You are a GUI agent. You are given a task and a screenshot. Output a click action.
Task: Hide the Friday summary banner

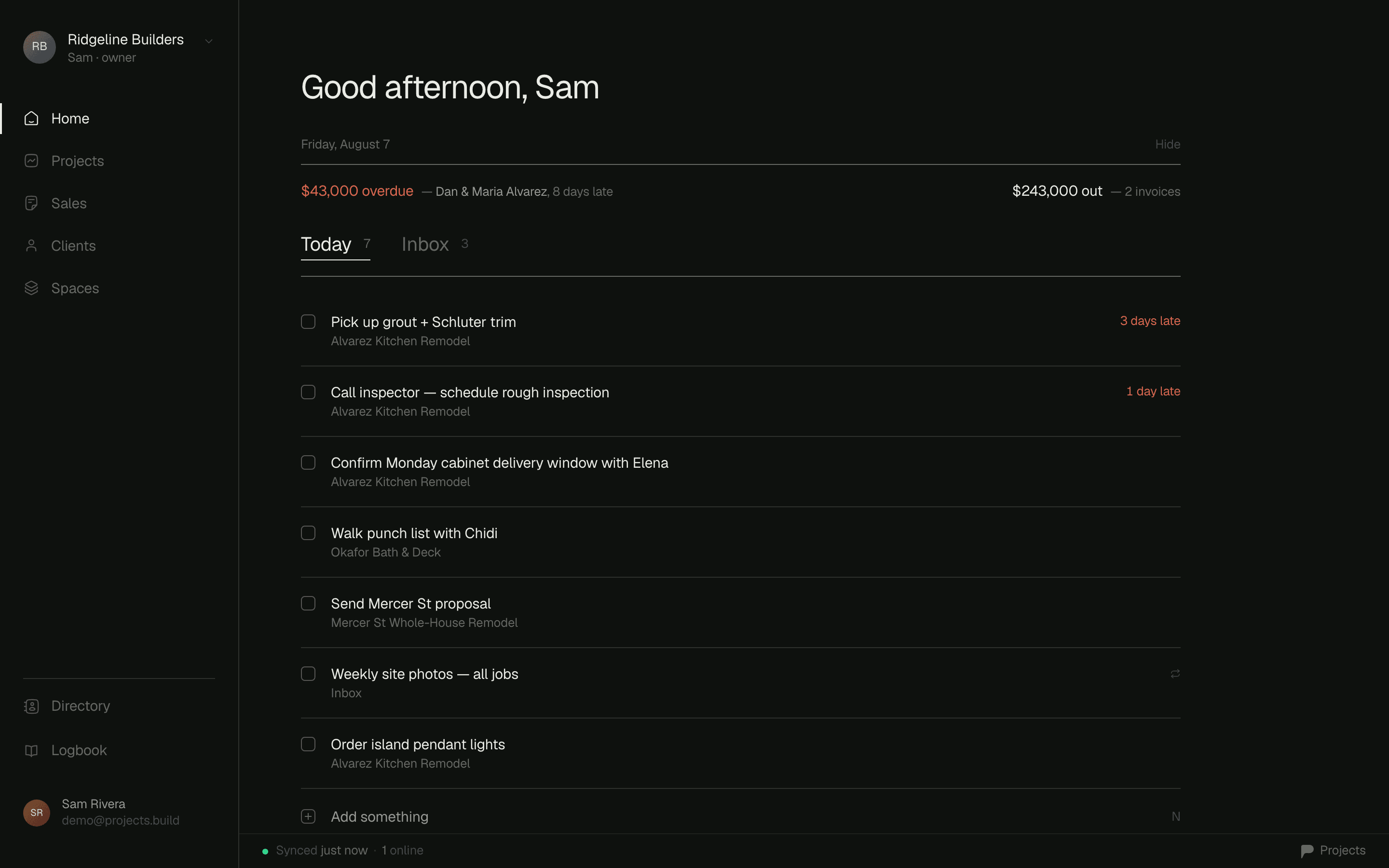point(1168,144)
